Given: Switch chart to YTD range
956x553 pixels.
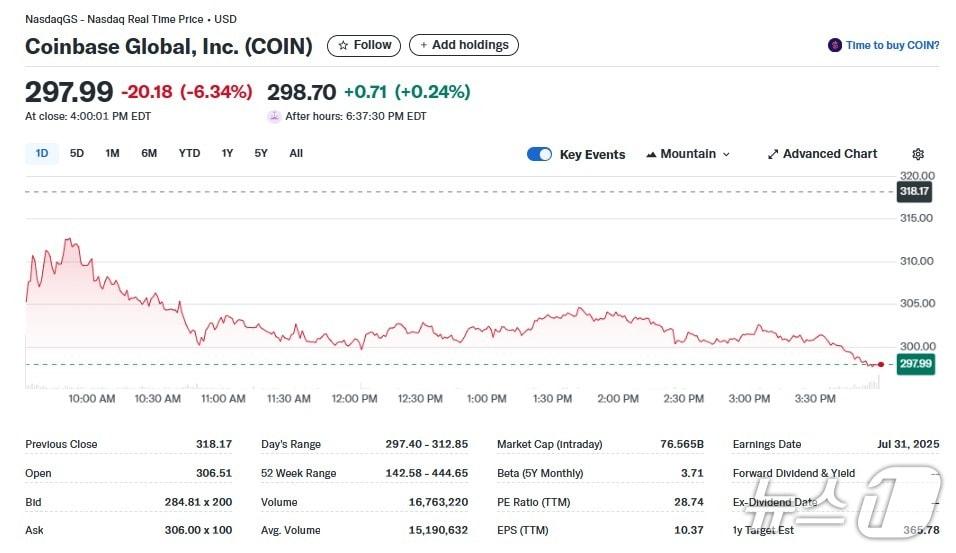Looking at the screenshot, I should 189,153.
